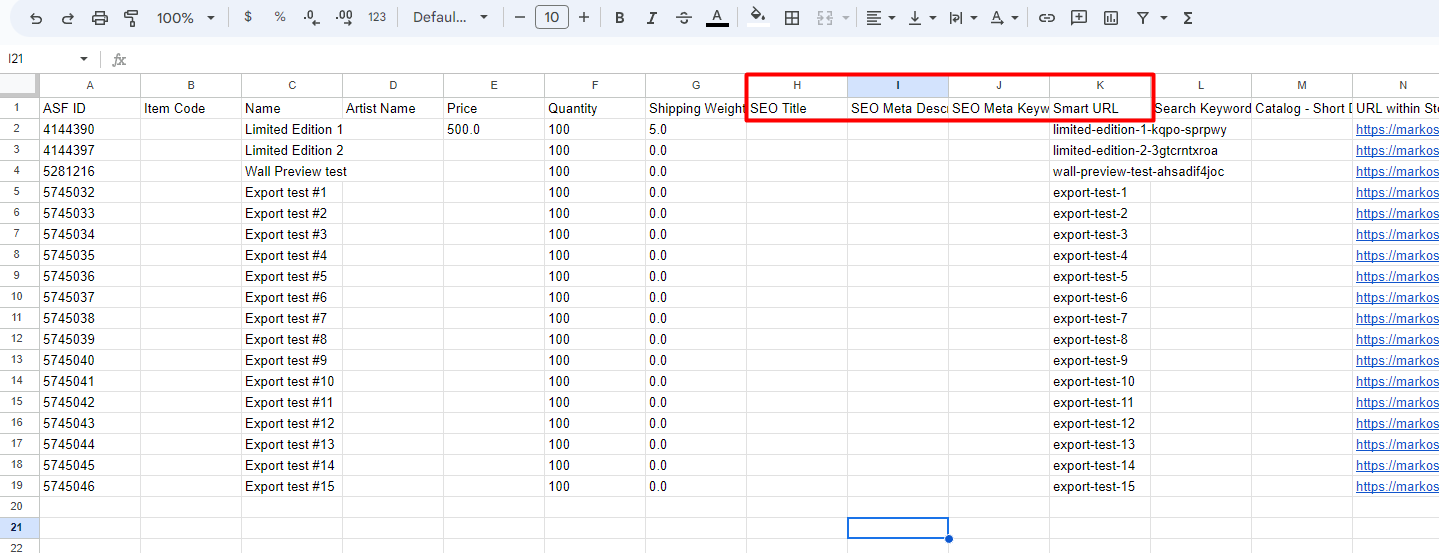Viewport: 1439px width, 553px height.
Task: Open the functions (sigma) menu
Action: [x=1188, y=18]
